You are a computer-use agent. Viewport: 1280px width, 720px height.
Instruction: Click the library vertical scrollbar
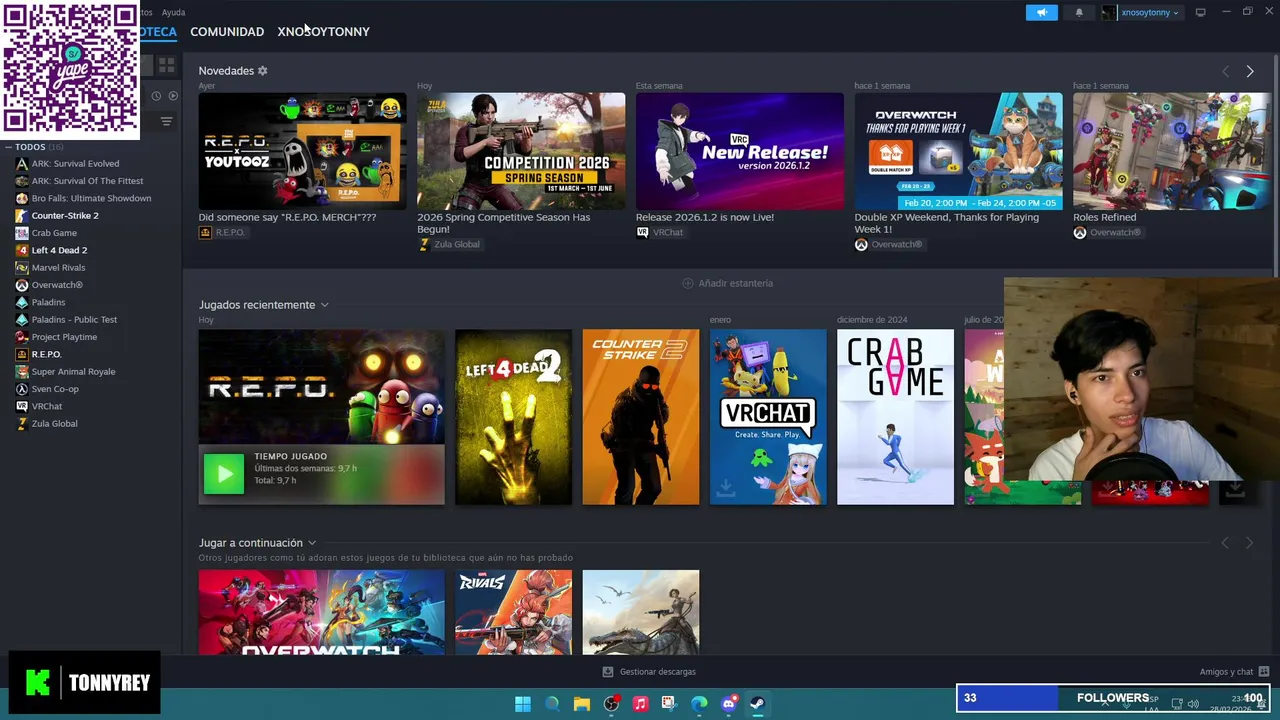(x=1276, y=165)
